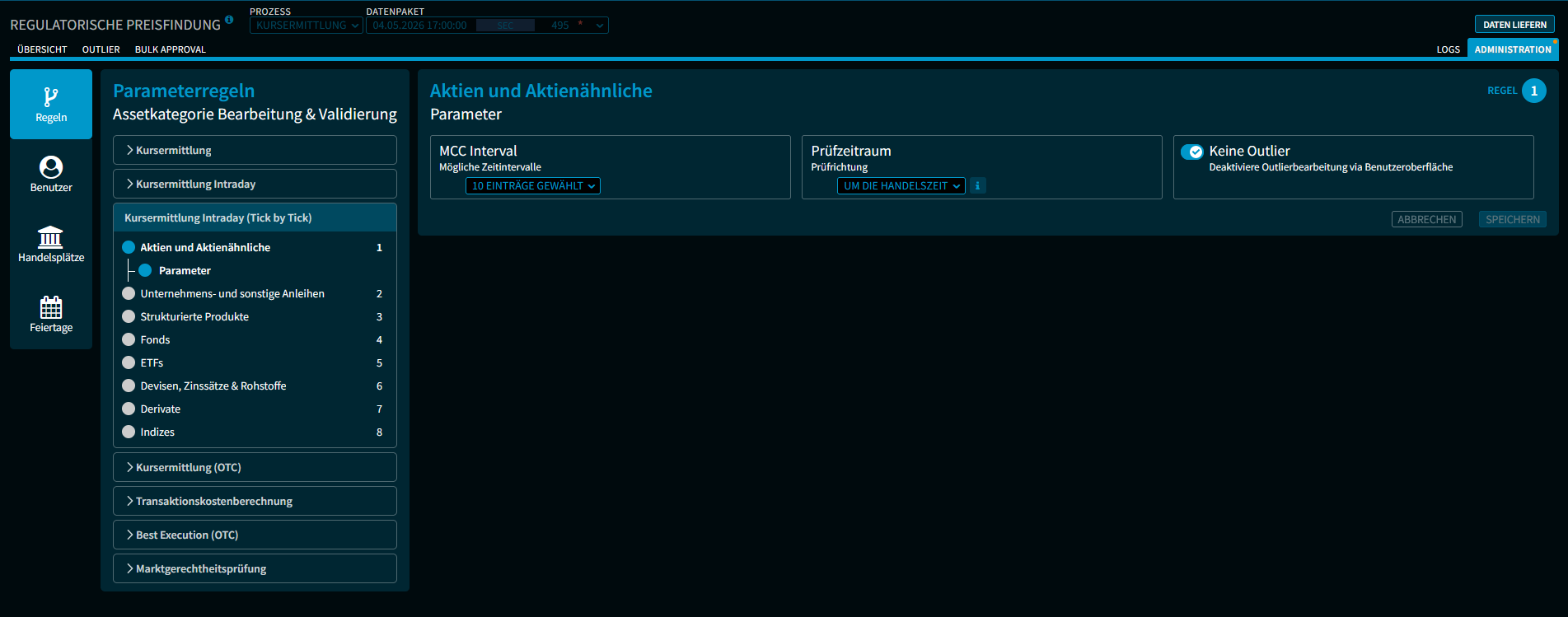This screenshot has height=617, width=1568.
Task: Select the Aktien und Aktienähnliche radio
Action: click(x=129, y=247)
